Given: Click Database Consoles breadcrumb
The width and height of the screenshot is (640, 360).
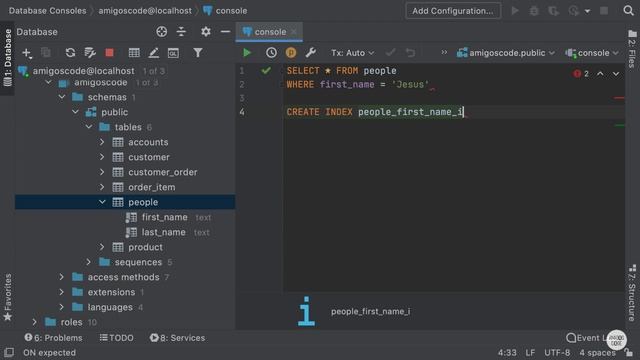Looking at the screenshot, I should [47, 11].
